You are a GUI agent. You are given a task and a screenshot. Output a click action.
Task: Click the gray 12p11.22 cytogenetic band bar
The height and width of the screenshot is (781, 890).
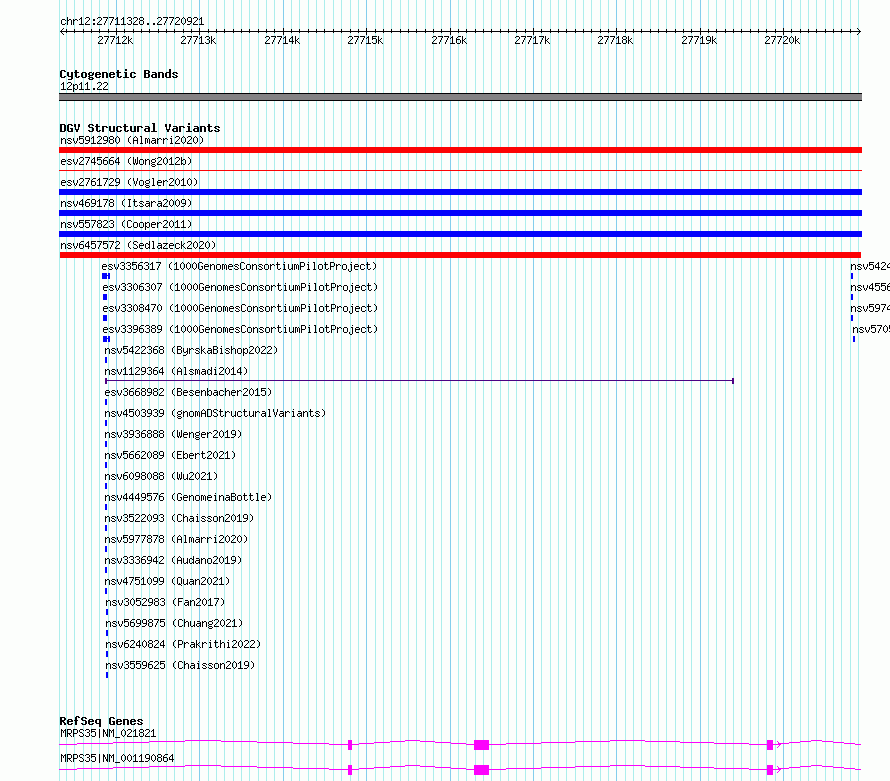(x=460, y=97)
